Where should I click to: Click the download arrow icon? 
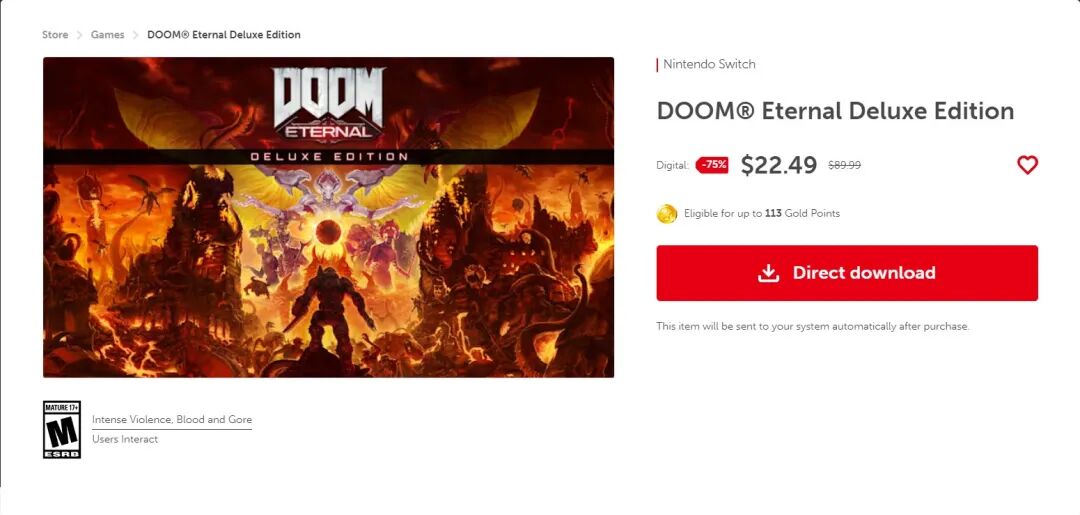tap(768, 273)
